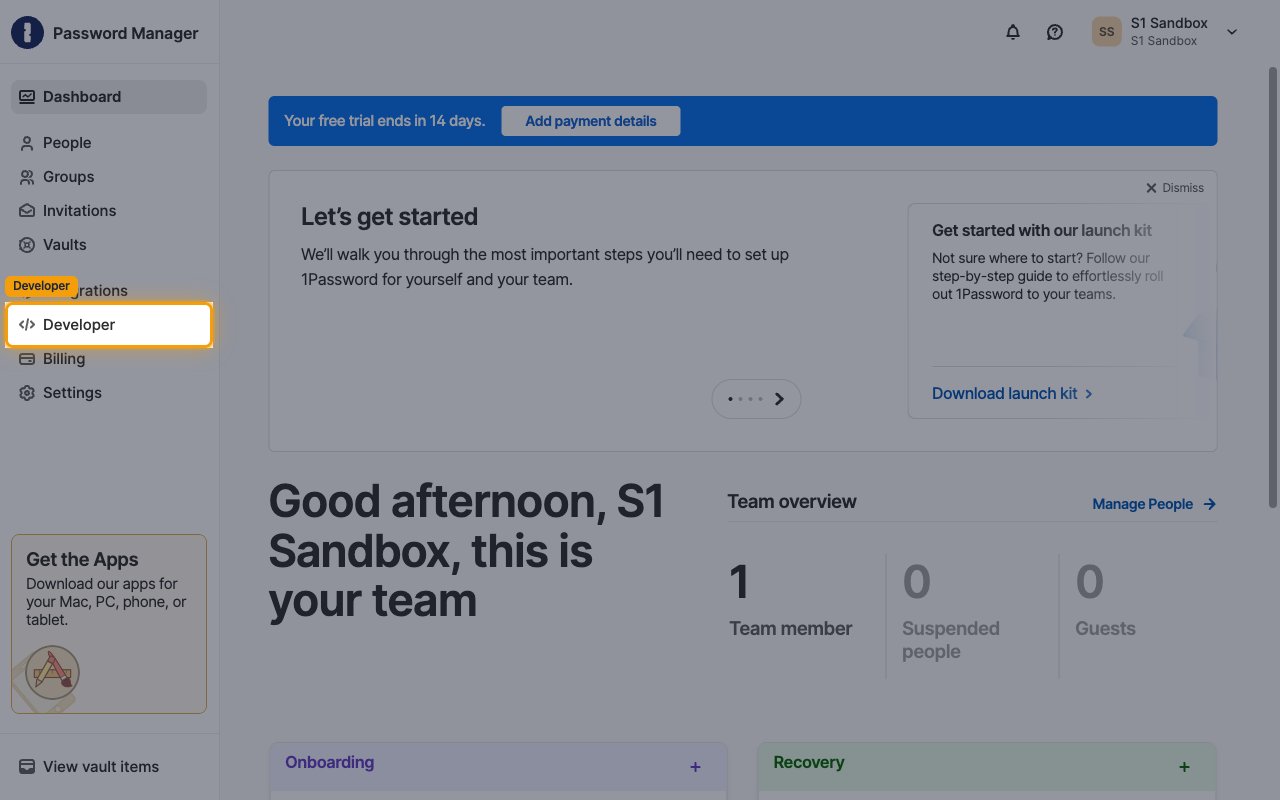Advance the get started carousel arrow
Screen dimensions: 1280x800
pos(780,399)
